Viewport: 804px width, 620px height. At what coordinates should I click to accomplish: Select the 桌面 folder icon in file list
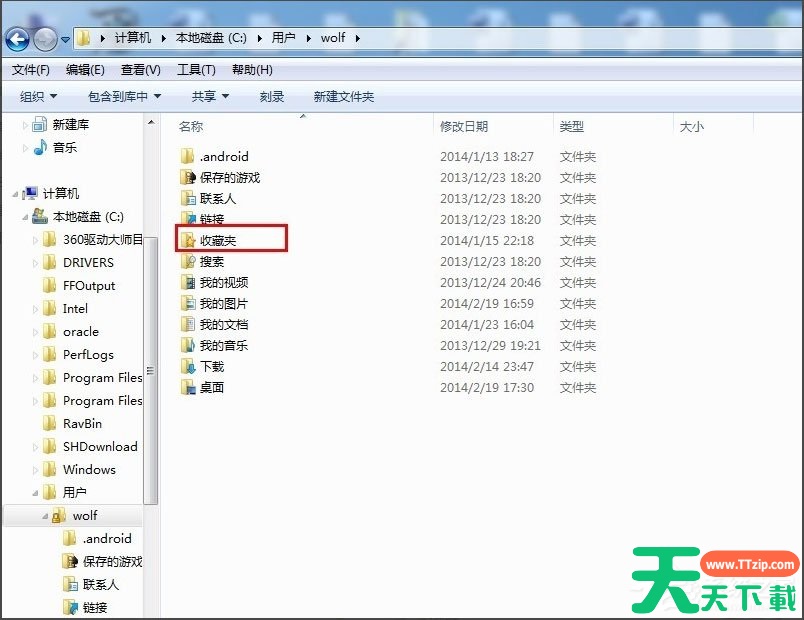tap(187, 387)
